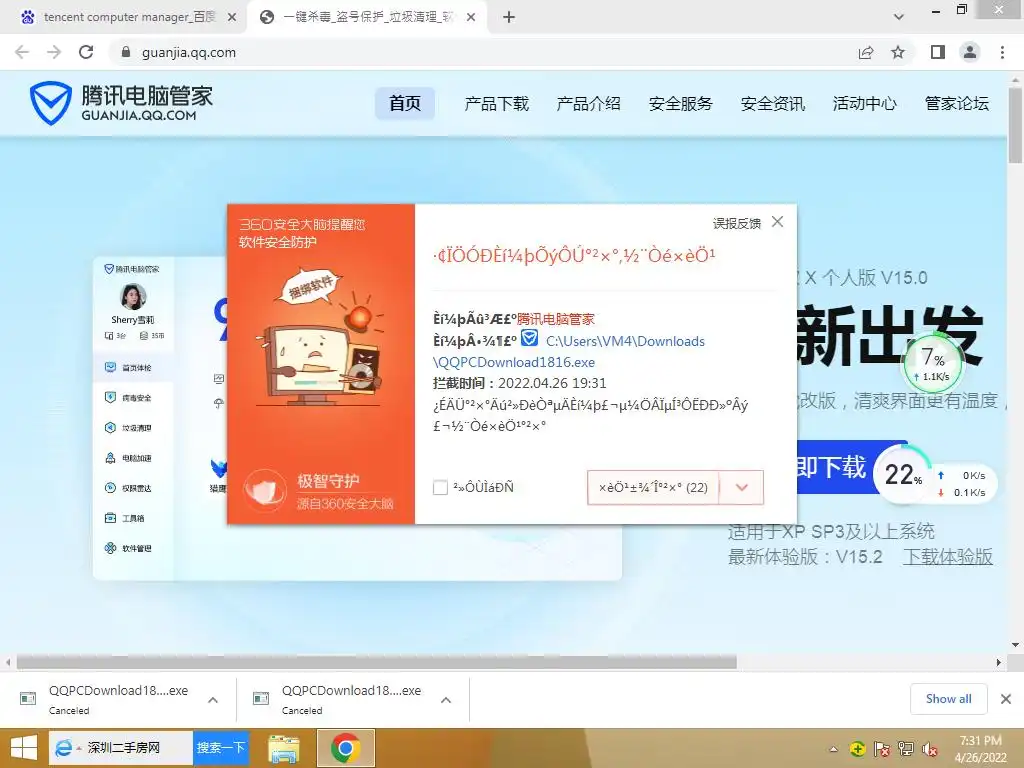Screen dimensions: 1024x768
Task: Click the site lock icon in address bar
Action: (126, 52)
